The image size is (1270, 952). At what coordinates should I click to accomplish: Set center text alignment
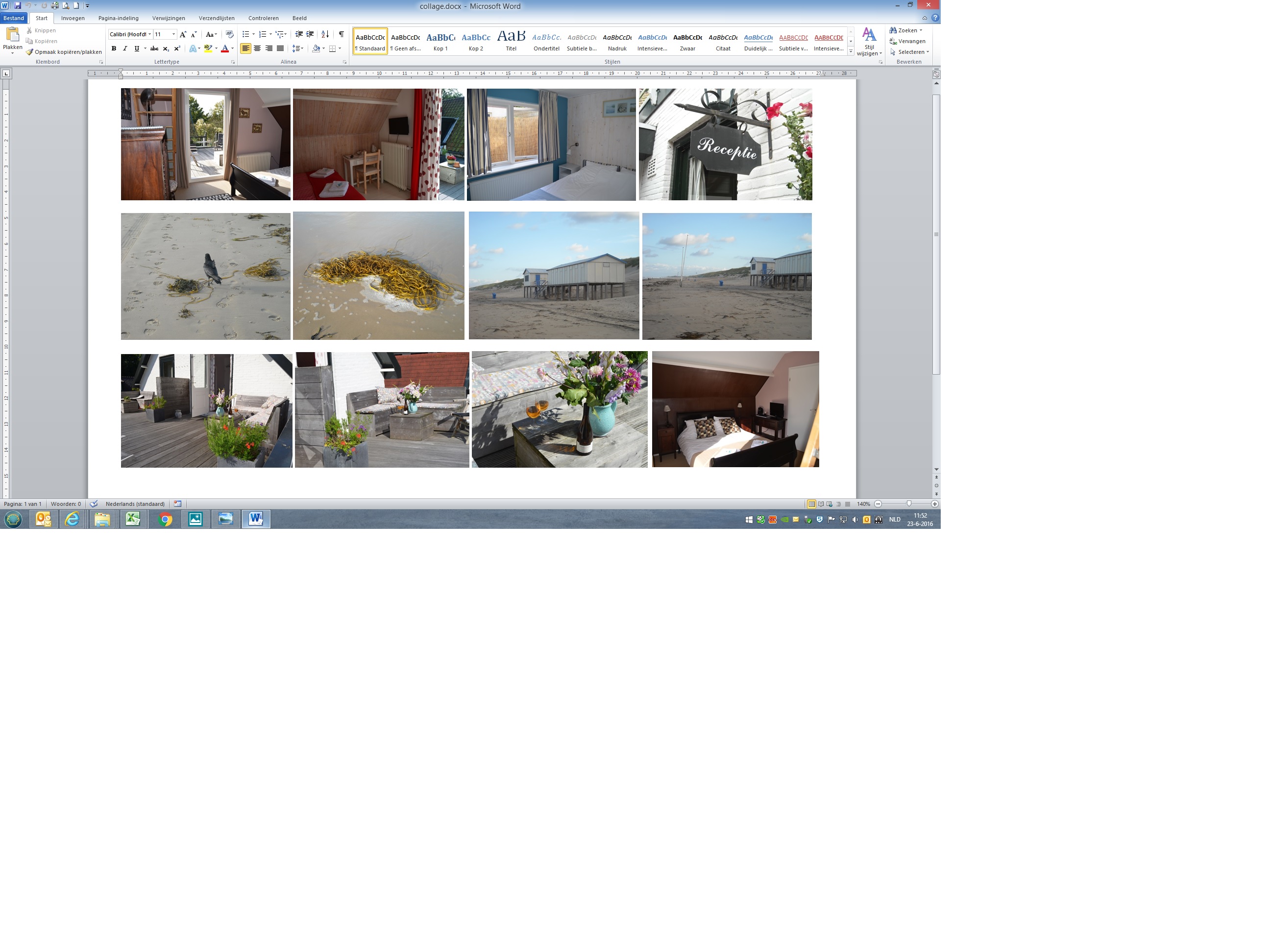click(x=257, y=49)
